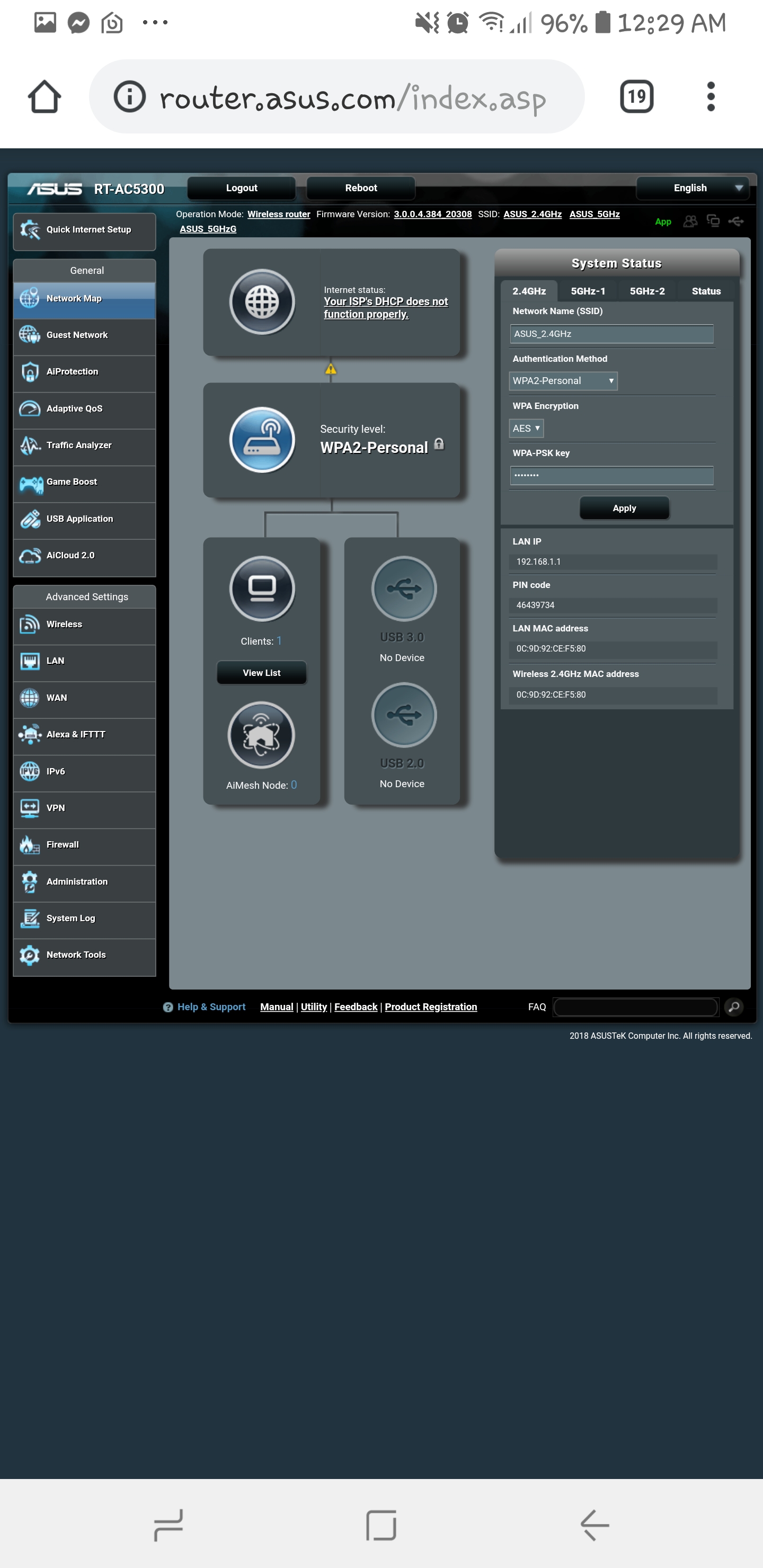Click the USB status icon in header

point(735,221)
